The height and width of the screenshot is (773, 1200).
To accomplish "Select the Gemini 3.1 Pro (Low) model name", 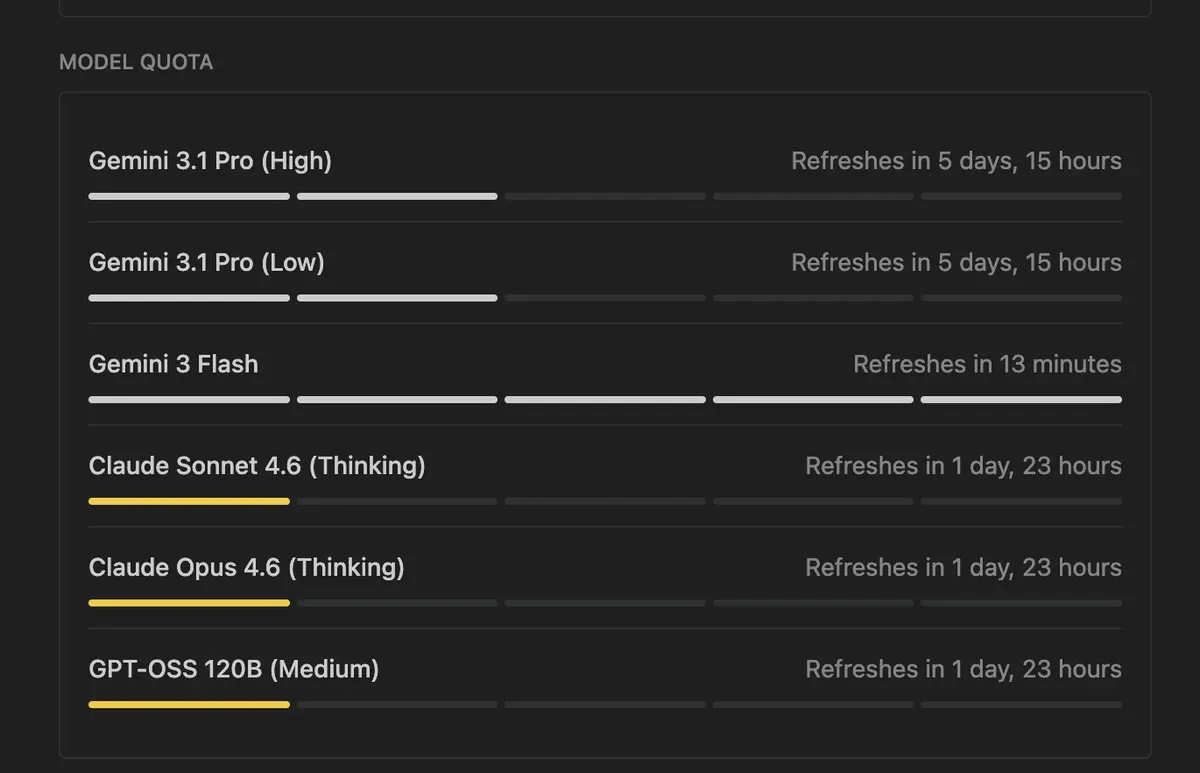I will point(206,263).
